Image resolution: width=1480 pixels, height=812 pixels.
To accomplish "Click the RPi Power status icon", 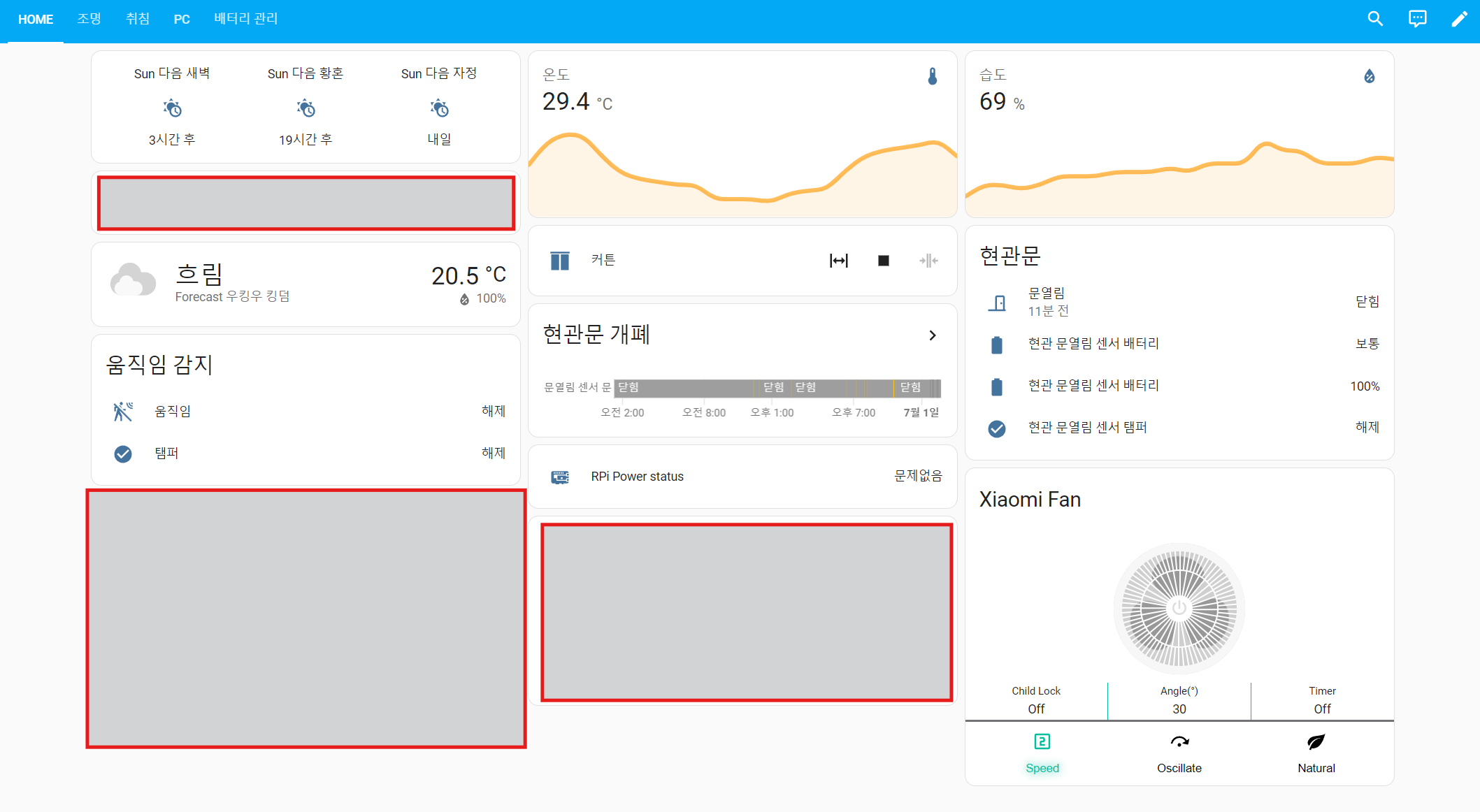I will (x=560, y=477).
